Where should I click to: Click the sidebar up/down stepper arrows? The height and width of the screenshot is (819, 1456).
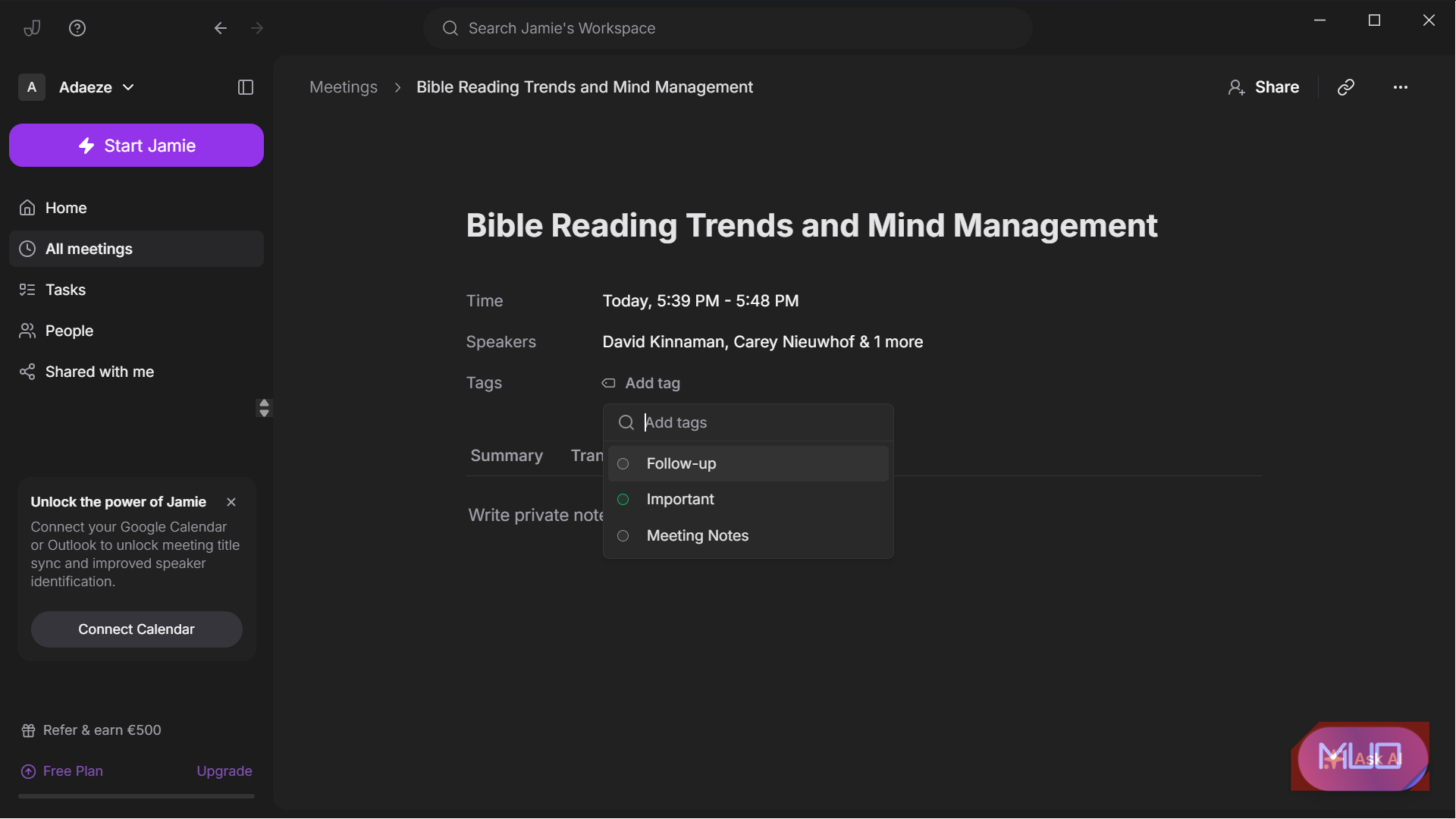(x=264, y=408)
